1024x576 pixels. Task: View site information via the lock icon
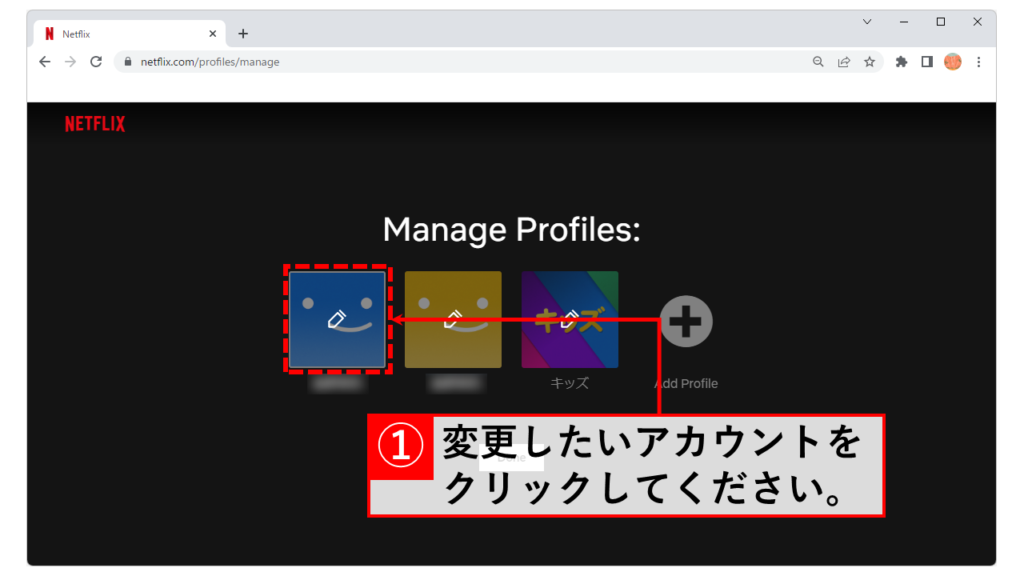tap(127, 62)
